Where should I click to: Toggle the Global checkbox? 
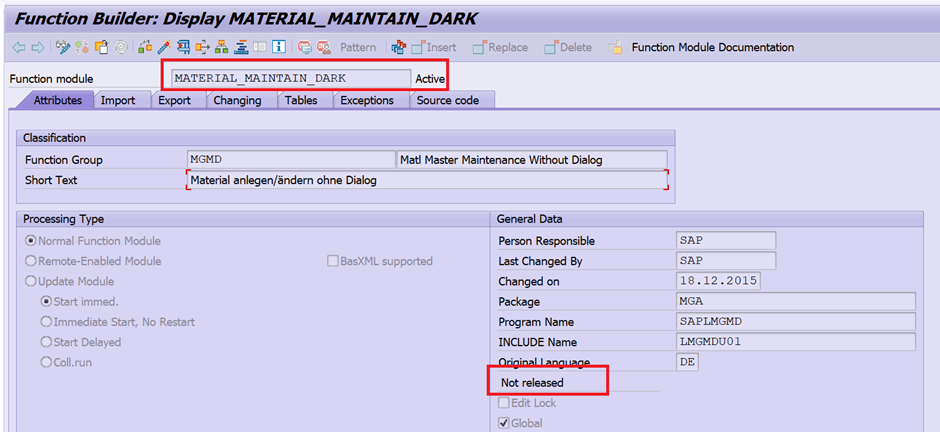tap(505, 423)
